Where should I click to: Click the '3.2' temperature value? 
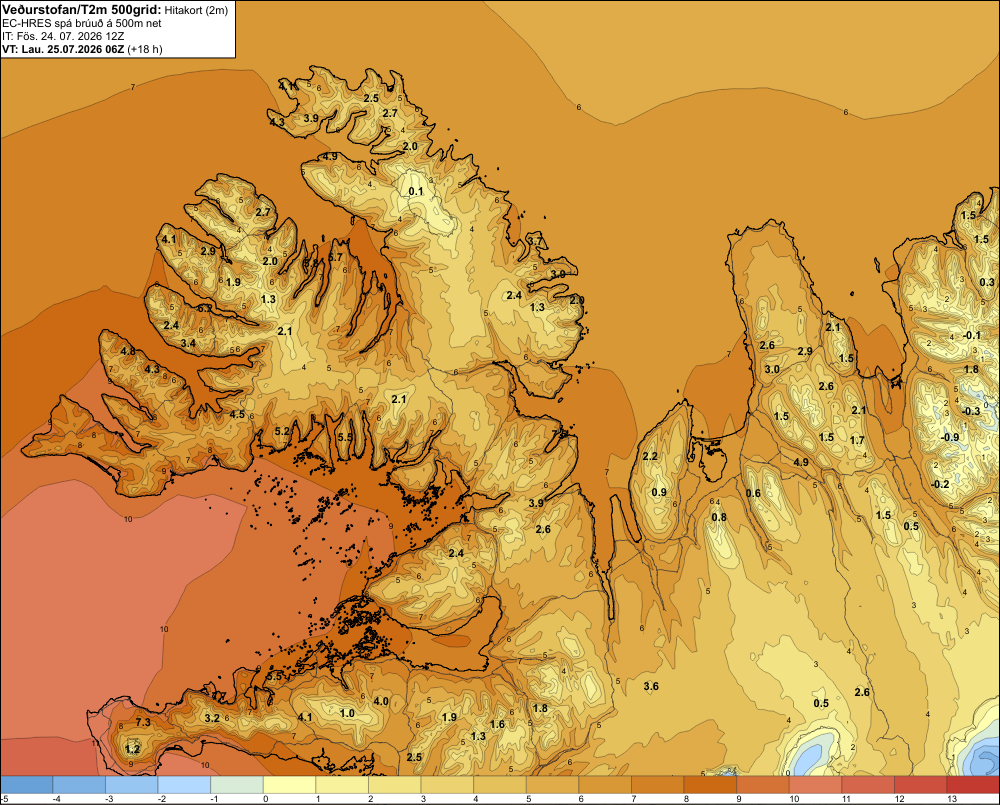(212, 718)
